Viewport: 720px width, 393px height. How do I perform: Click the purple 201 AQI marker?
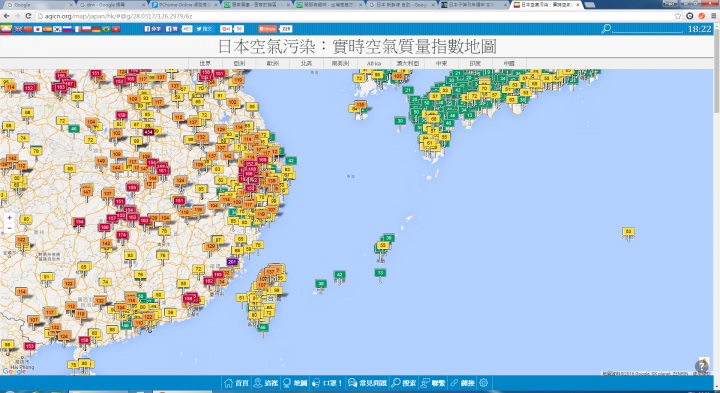[x=232, y=262]
